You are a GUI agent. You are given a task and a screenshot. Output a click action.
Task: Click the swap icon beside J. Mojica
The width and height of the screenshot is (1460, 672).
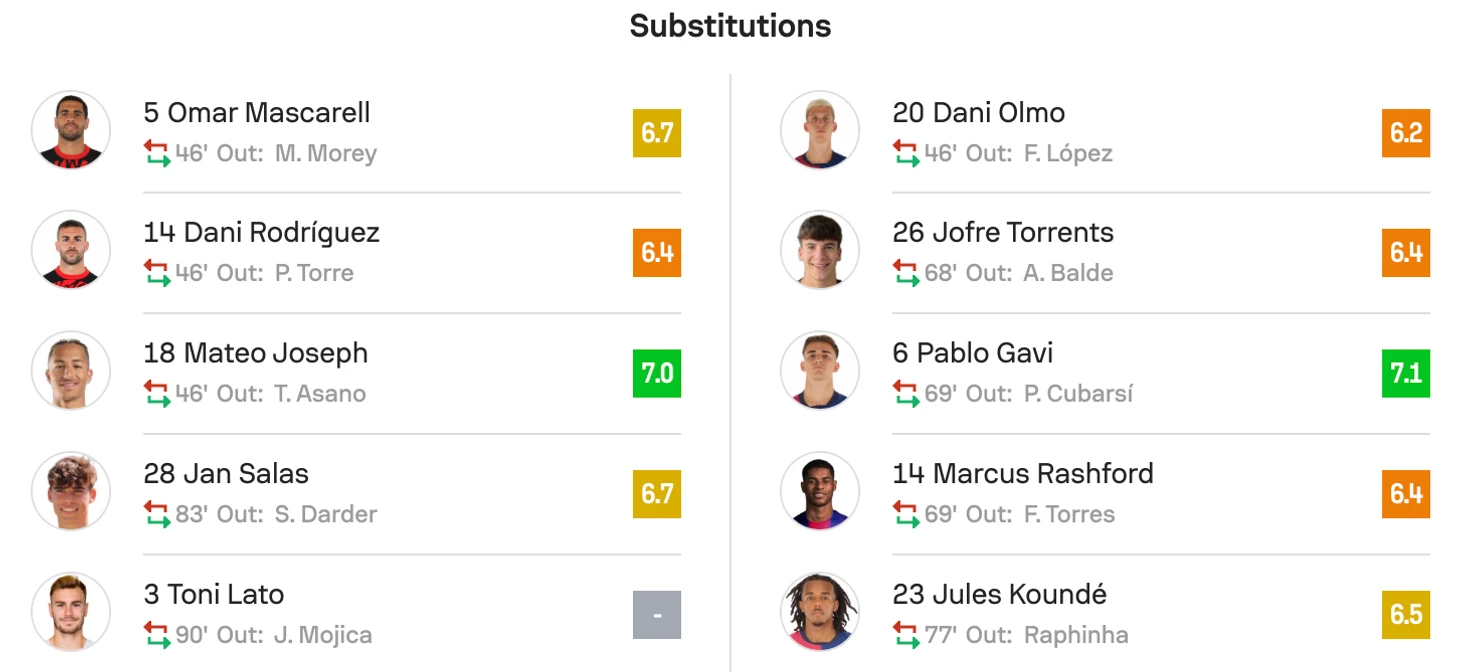(157, 635)
